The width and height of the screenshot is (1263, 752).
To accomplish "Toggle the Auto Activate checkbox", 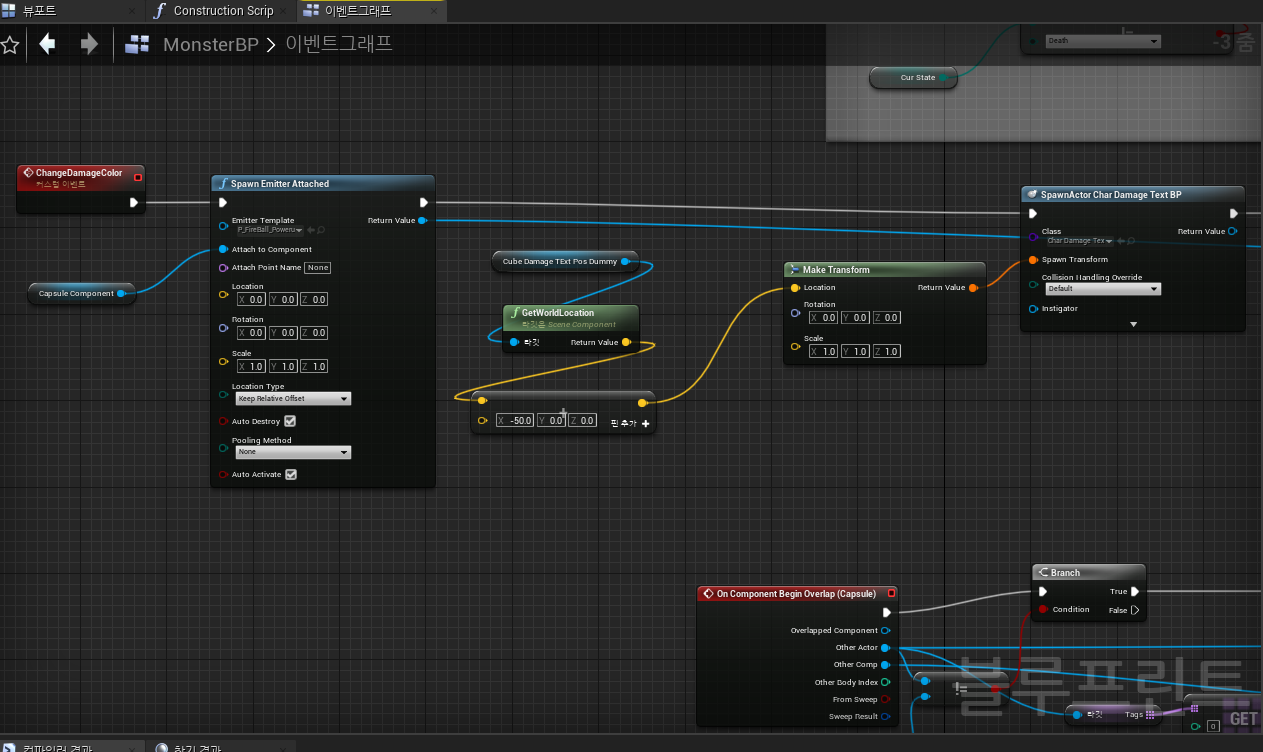I will (x=291, y=474).
